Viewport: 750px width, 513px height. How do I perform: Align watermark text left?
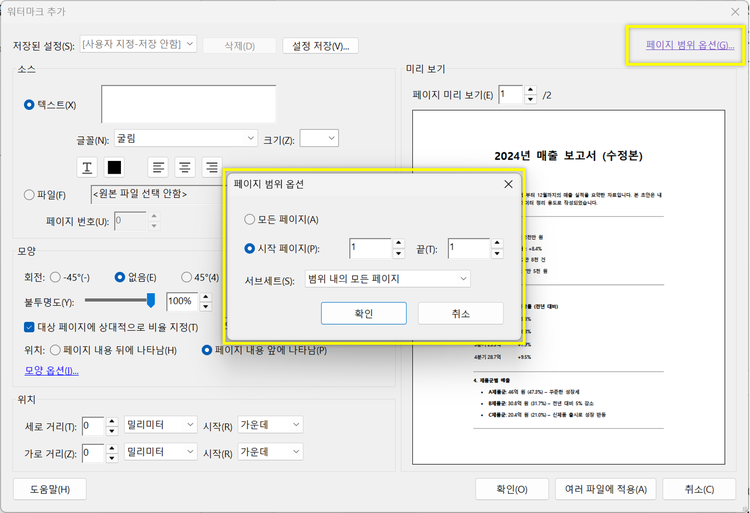(158, 167)
